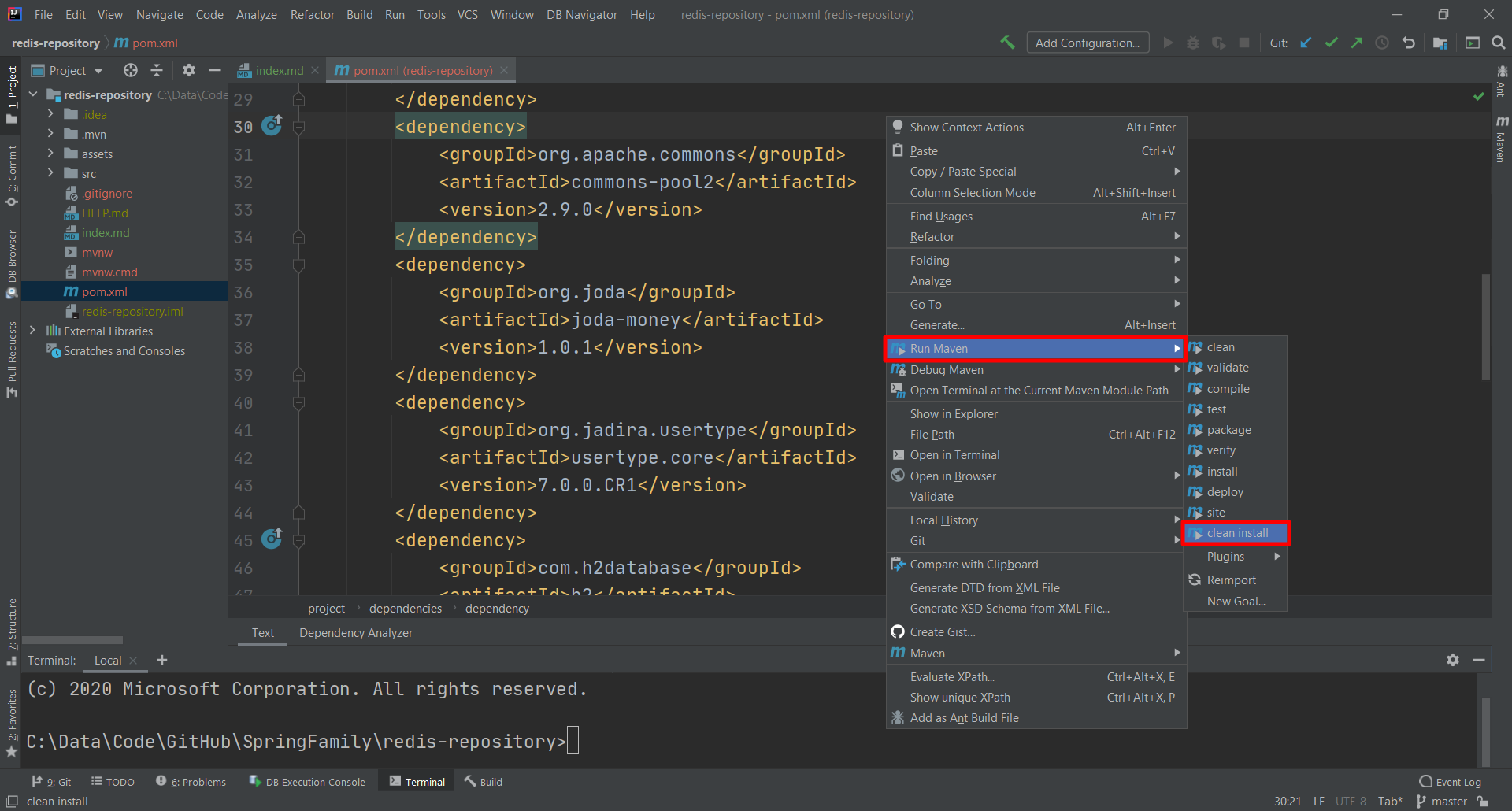Screen dimensions: 1512x811
Task: Open Project panel settings gear
Action: click(189, 70)
